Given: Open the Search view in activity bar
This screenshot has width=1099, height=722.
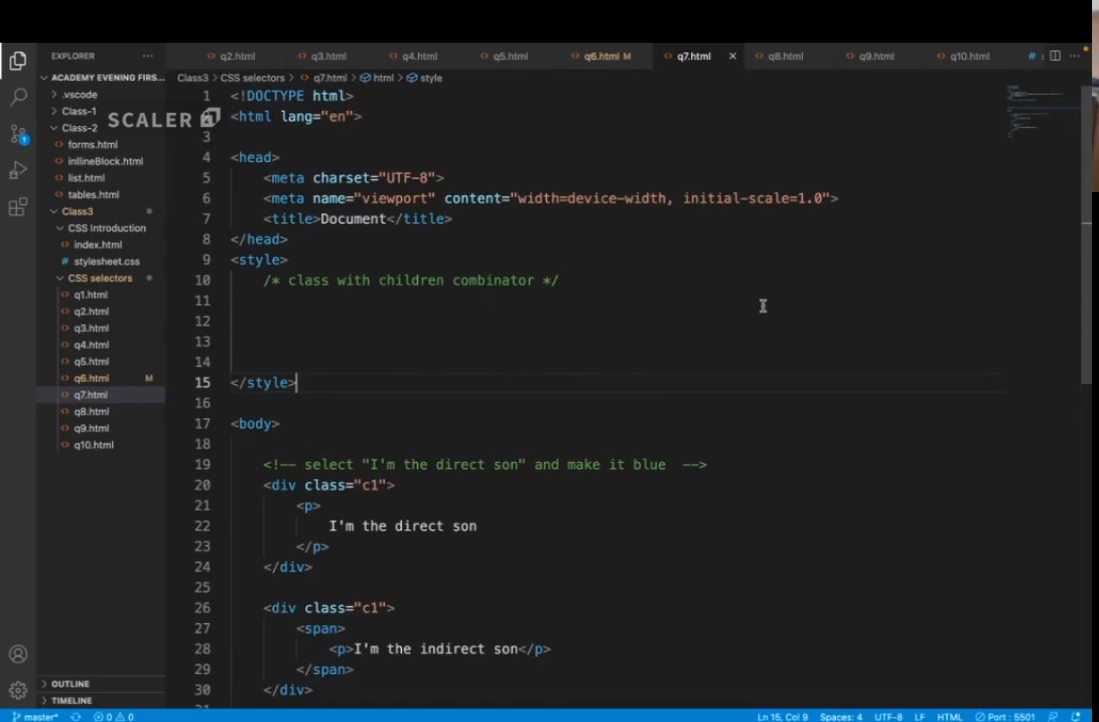Looking at the screenshot, I should tap(18, 97).
